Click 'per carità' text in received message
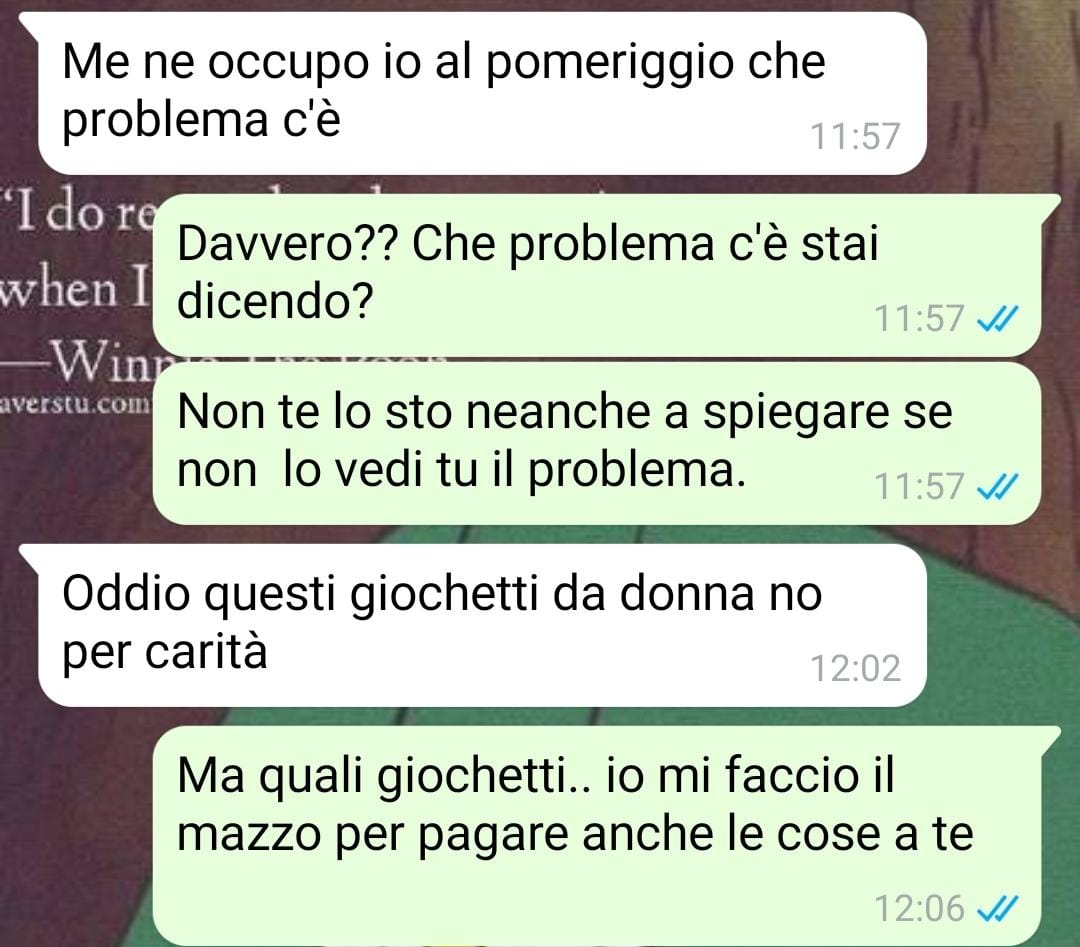Viewport: 1080px width, 947px height. tap(165, 653)
